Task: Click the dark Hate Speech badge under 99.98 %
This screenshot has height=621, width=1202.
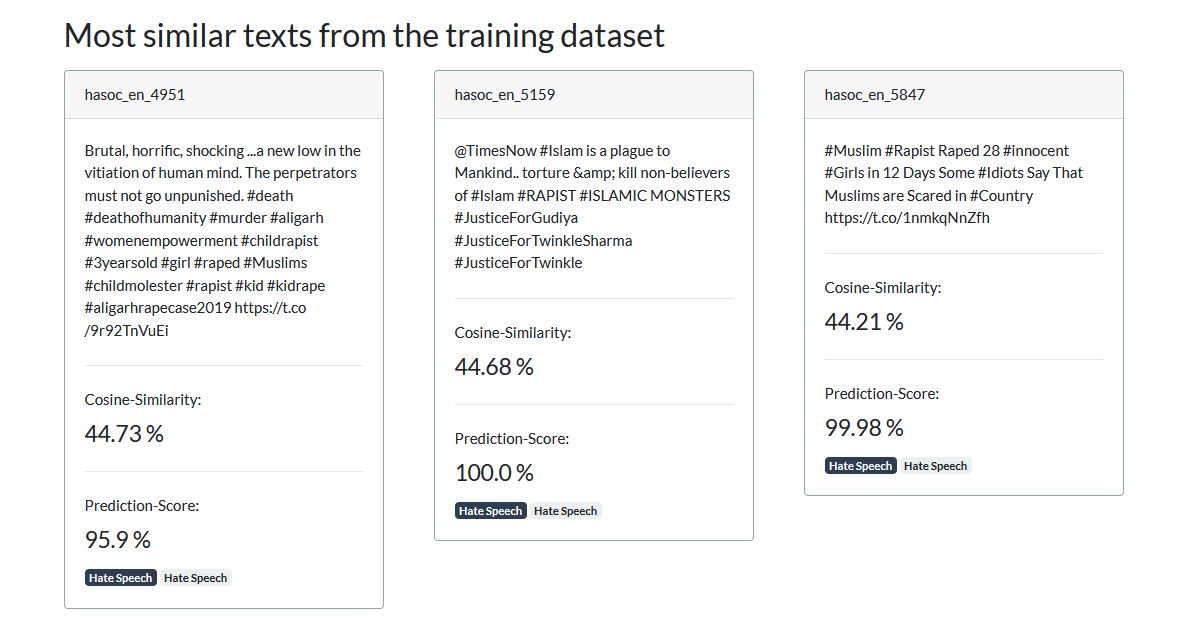Action: pyautogui.click(x=860, y=465)
